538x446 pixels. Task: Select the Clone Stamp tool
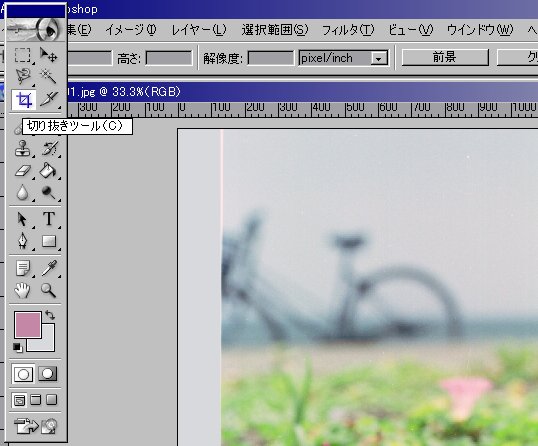(23, 149)
